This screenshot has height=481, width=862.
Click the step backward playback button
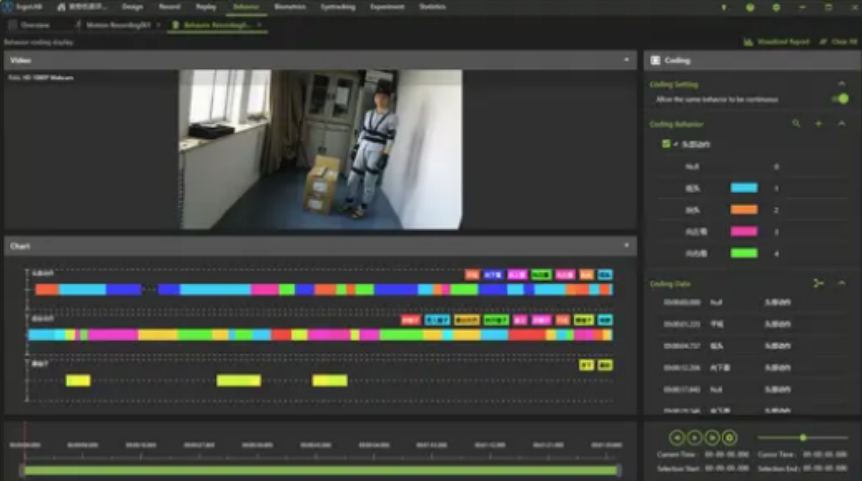677,437
